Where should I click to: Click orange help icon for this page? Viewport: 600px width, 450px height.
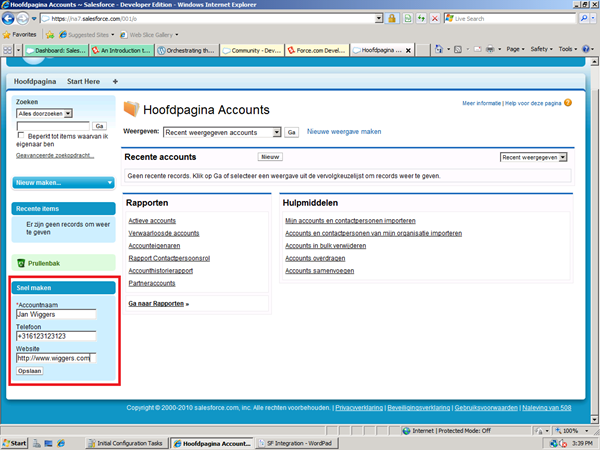click(568, 103)
